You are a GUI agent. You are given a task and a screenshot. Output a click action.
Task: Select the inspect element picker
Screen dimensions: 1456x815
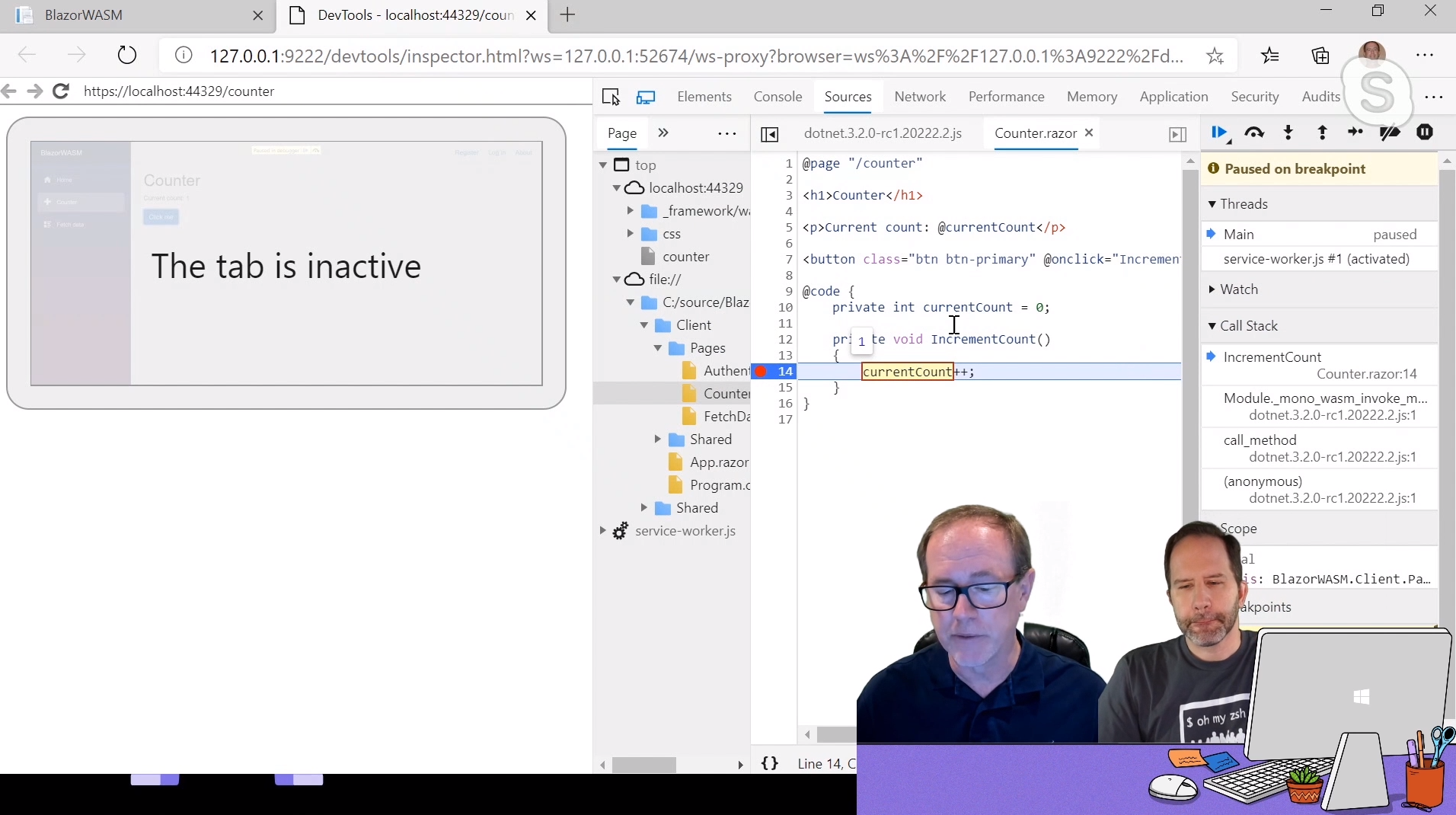tap(611, 97)
